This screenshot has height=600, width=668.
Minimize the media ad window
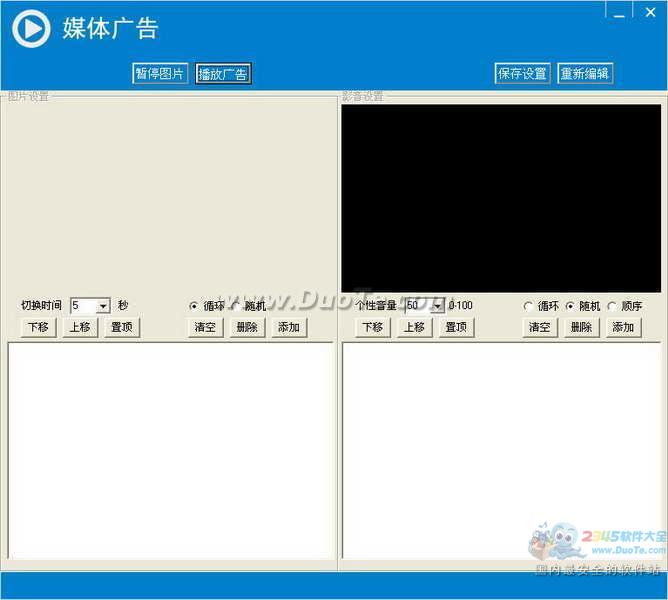tap(621, 11)
